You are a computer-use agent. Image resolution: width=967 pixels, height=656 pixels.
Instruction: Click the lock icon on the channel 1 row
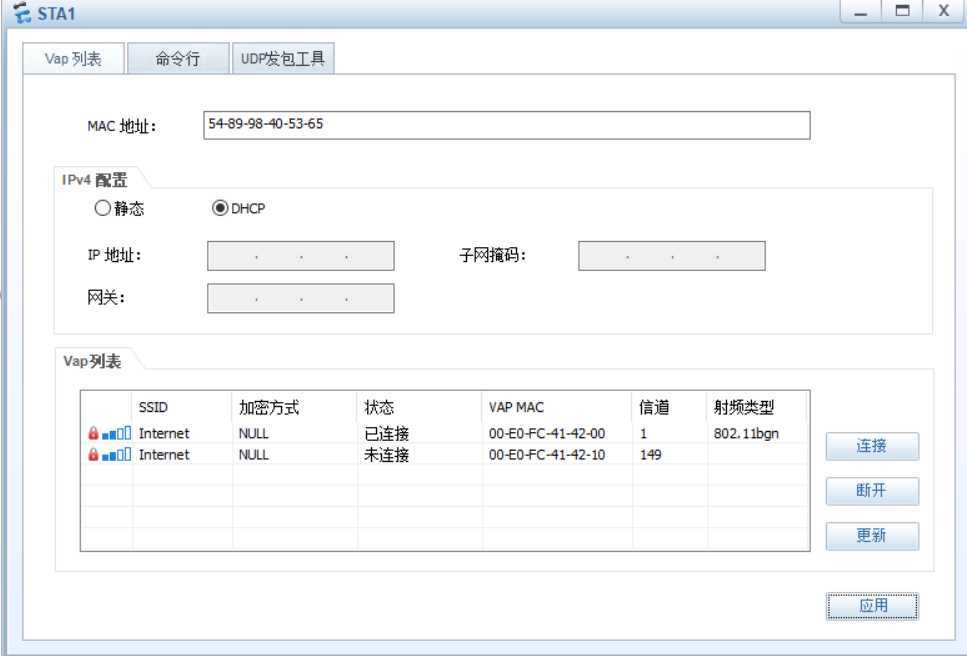click(93, 433)
